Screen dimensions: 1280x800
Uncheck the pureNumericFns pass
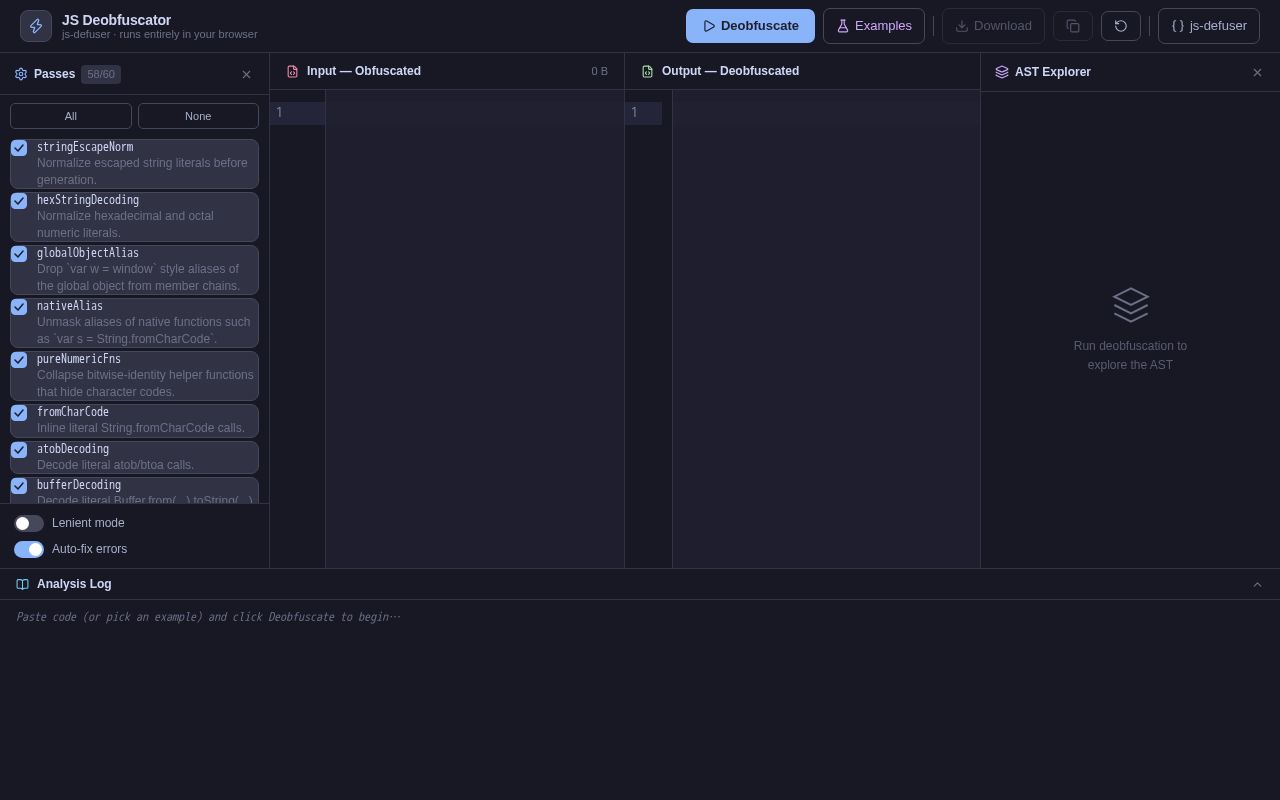coord(19,360)
